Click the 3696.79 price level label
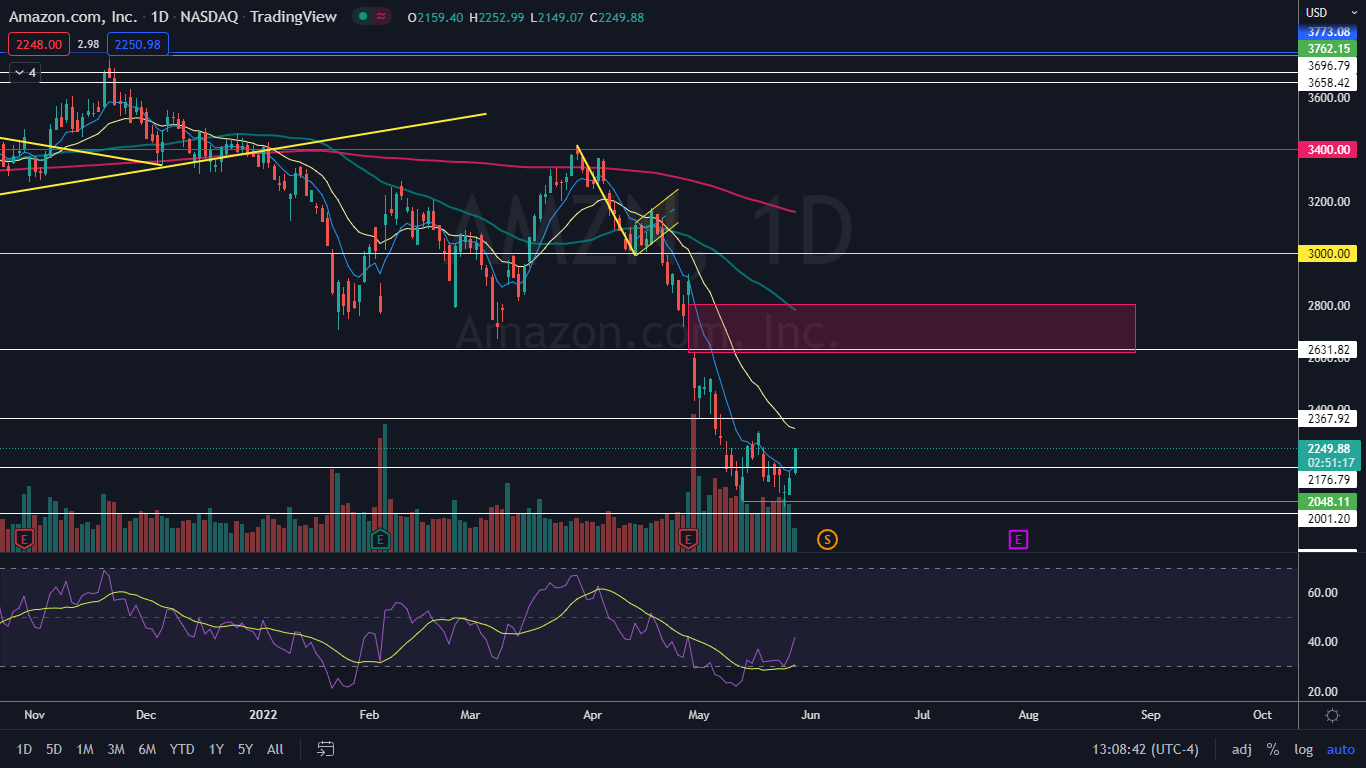 pos(1328,66)
